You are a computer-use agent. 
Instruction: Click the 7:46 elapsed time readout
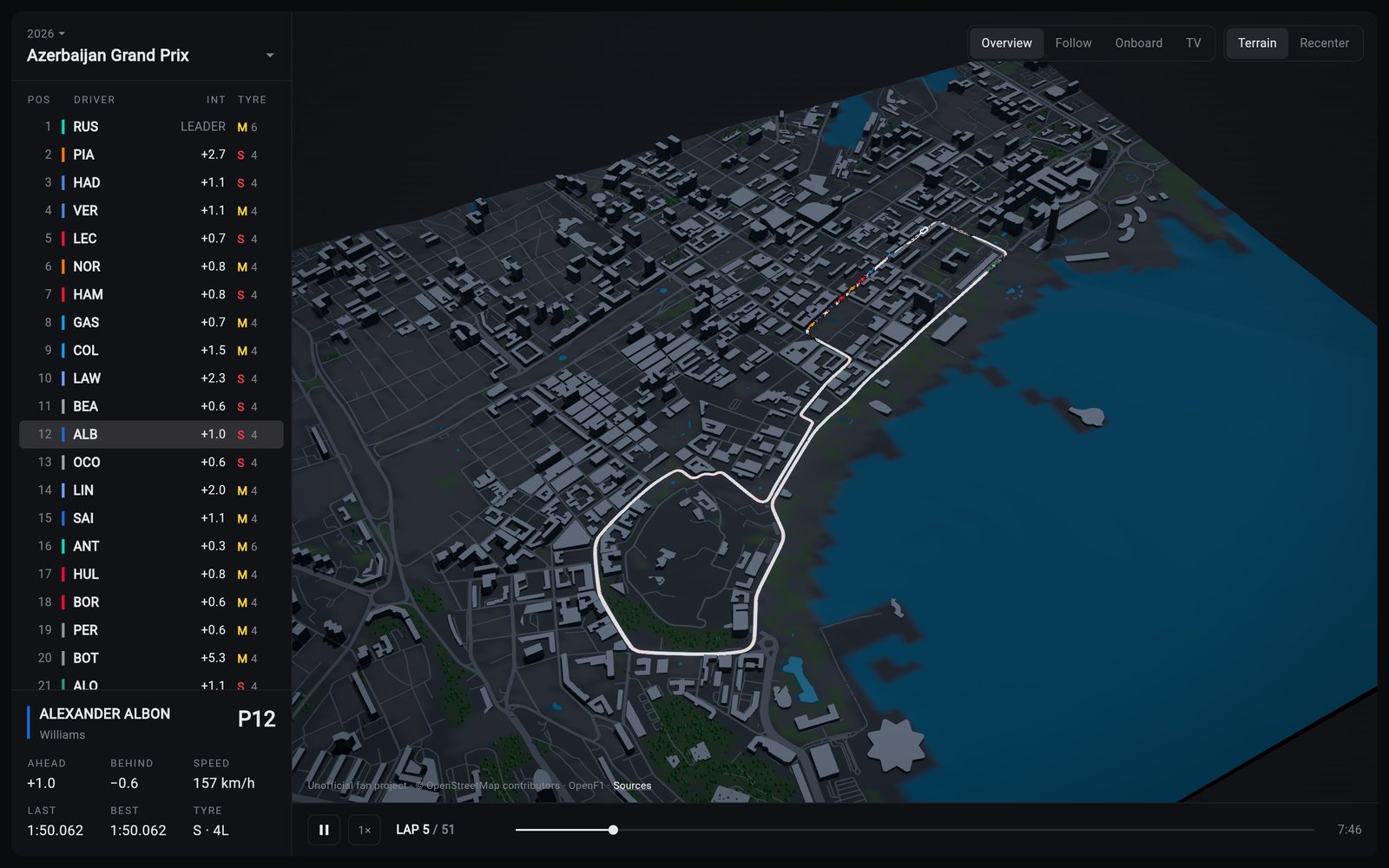click(x=1349, y=830)
